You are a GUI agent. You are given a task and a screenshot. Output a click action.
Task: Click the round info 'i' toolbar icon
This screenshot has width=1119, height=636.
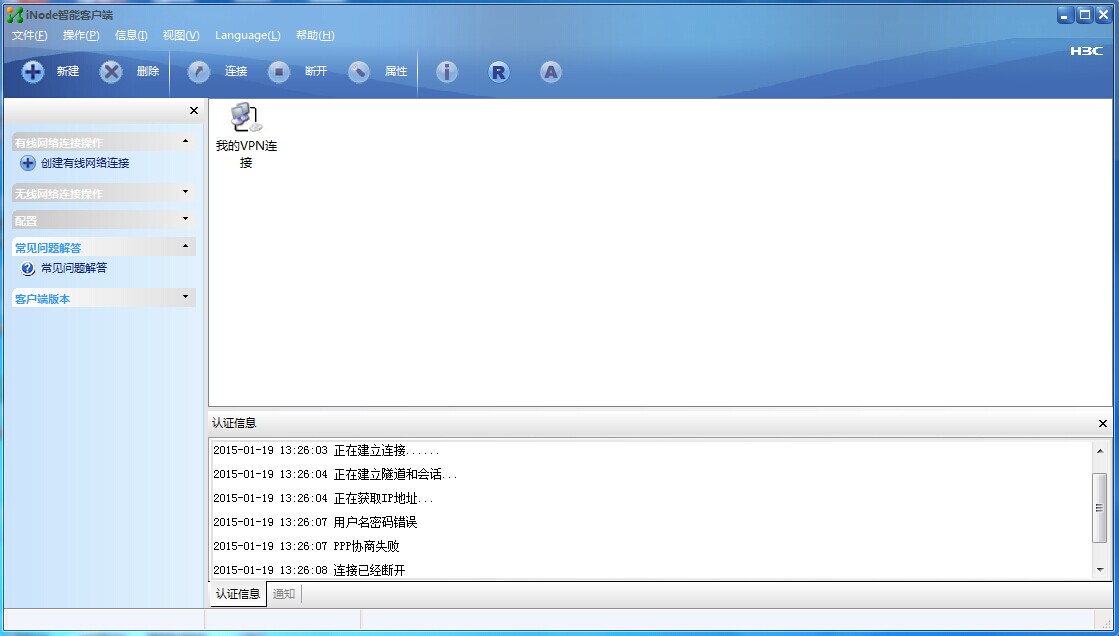coord(447,71)
